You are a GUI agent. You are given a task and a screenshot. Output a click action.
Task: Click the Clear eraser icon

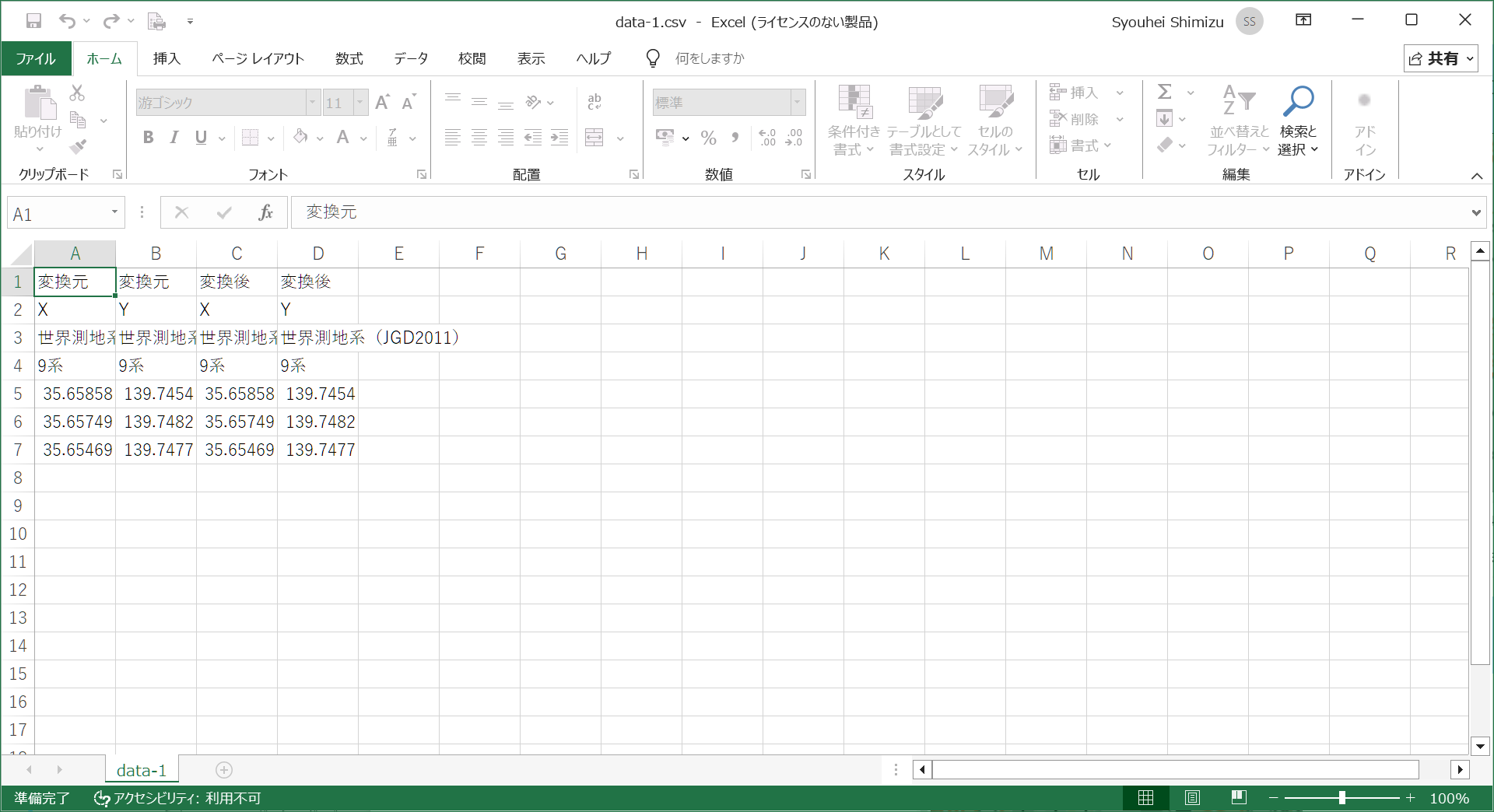click(1165, 145)
